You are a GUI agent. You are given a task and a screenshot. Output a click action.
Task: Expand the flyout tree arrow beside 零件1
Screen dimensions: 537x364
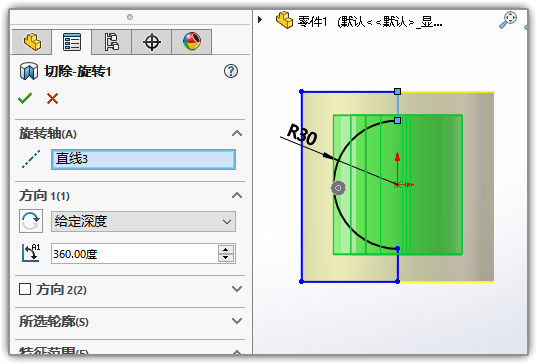260,20
